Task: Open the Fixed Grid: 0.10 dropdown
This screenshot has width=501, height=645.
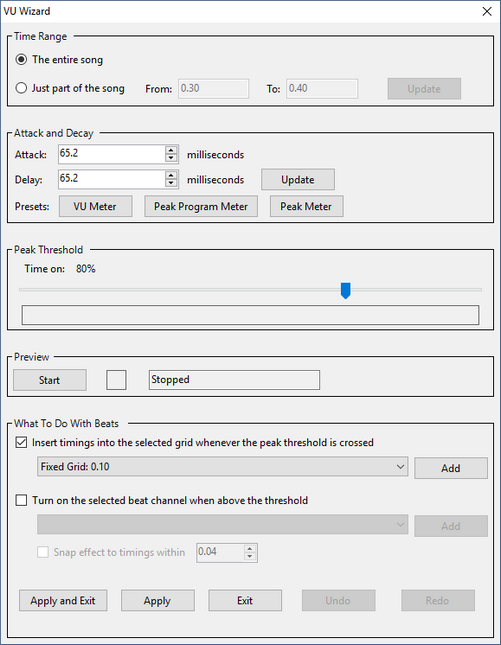Action: (222, 466)
